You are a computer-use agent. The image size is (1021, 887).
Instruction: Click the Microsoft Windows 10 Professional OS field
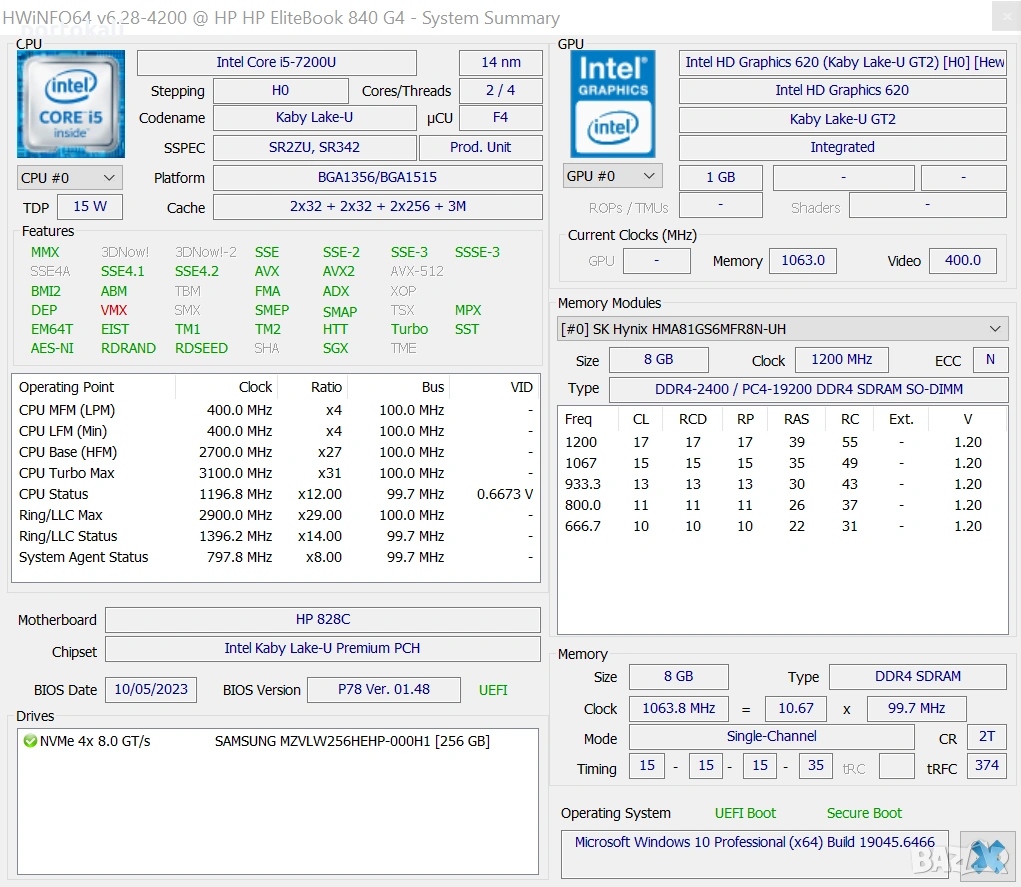coord(755,842)
